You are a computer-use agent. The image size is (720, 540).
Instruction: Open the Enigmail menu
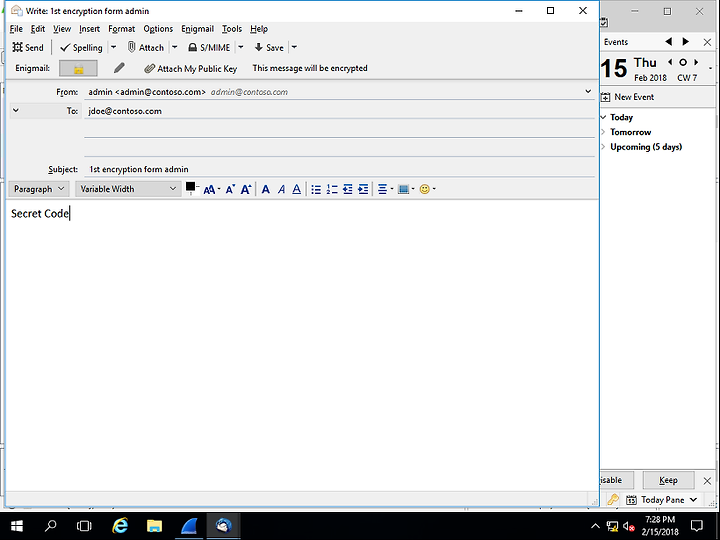[197, 29]
